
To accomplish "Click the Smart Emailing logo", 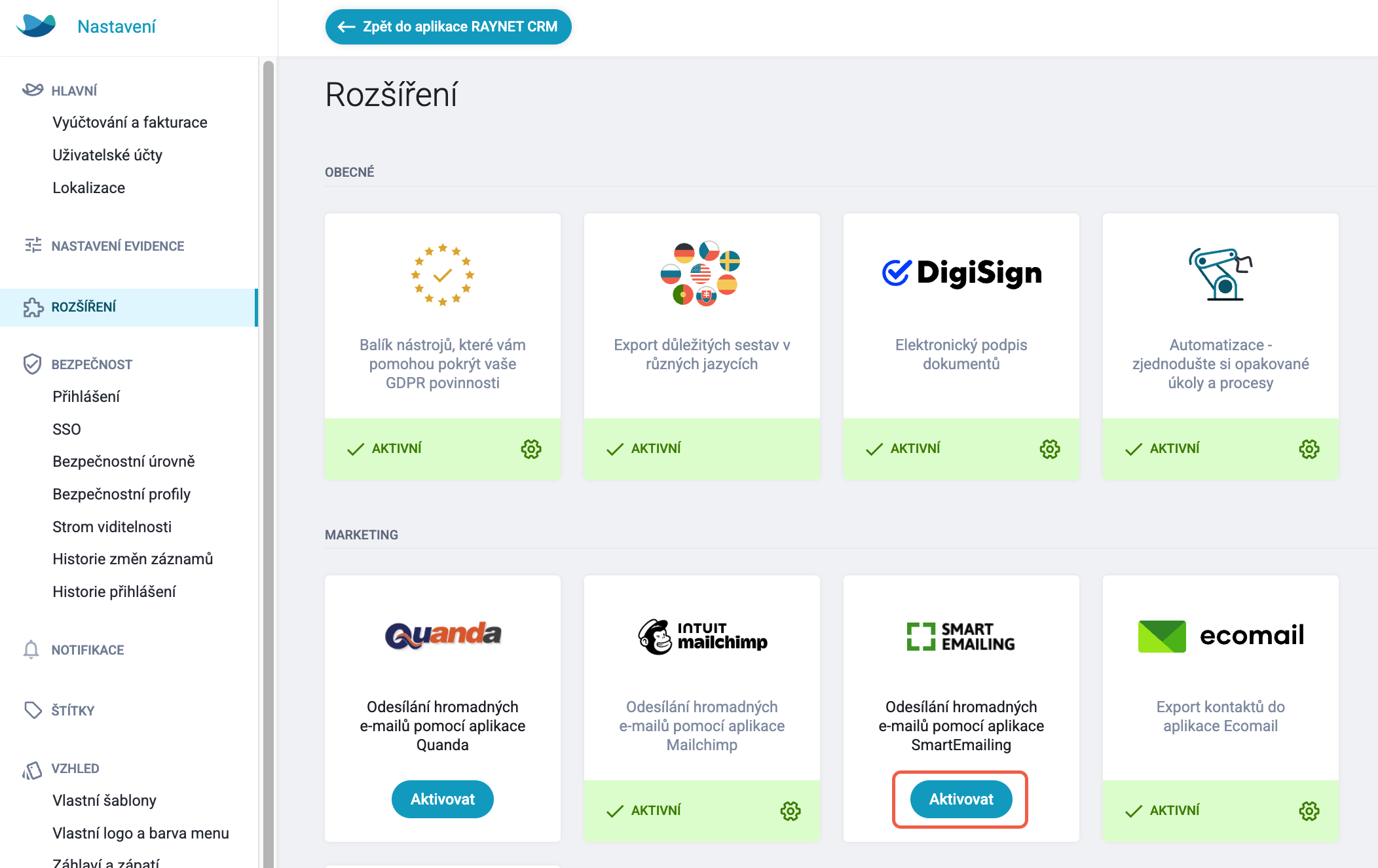I will coord(961,636).
